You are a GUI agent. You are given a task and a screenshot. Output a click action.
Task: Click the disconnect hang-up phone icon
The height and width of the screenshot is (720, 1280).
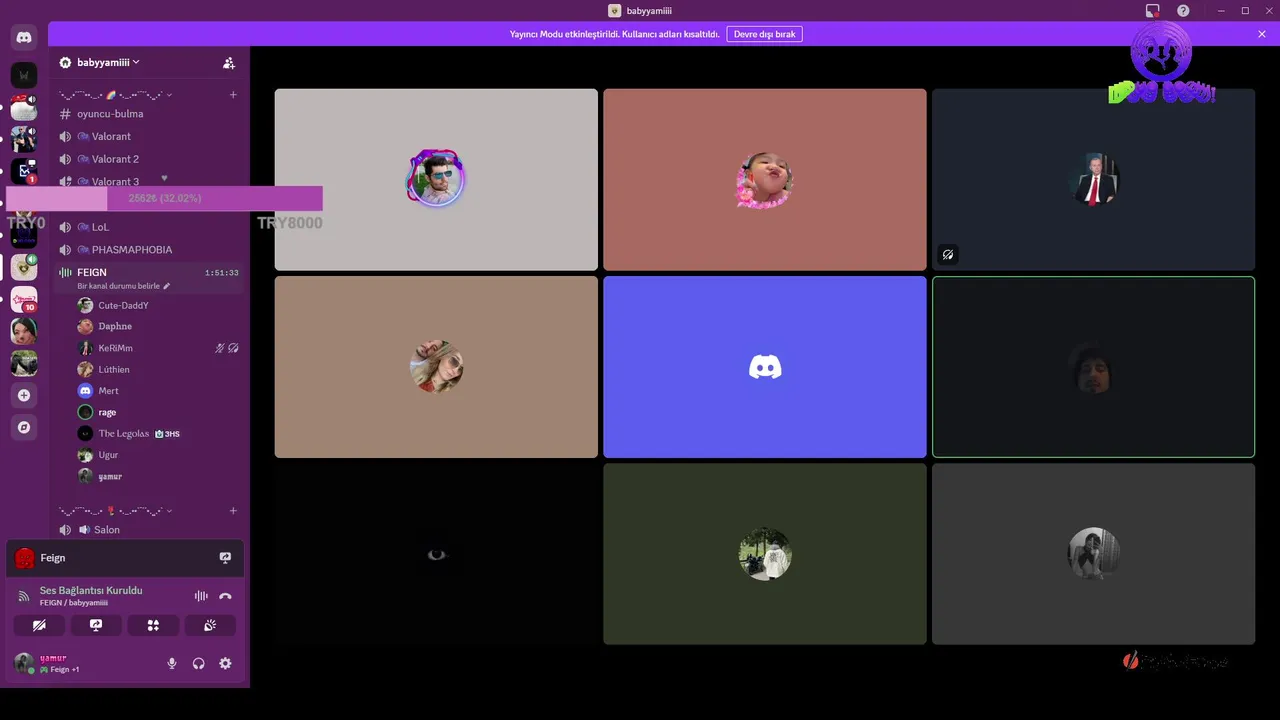click(x=225, y=596)
